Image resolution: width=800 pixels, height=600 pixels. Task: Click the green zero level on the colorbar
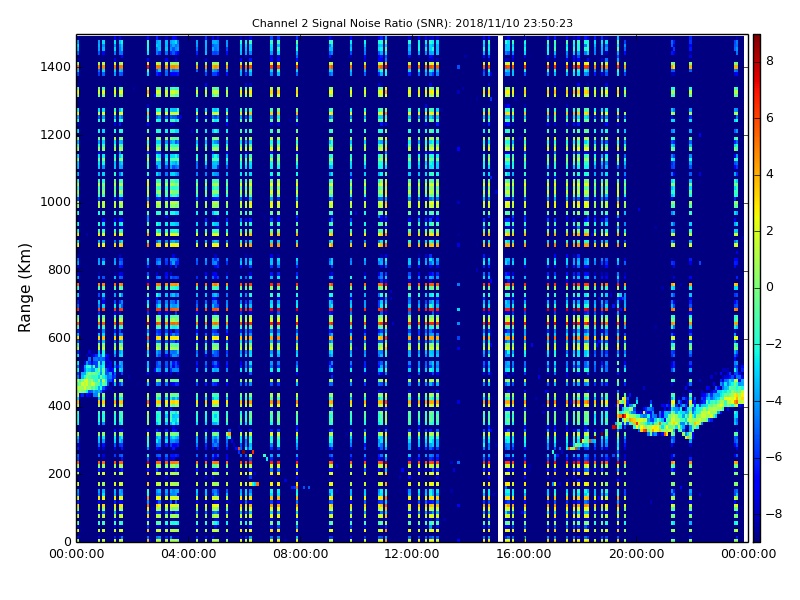click(757, 288)
